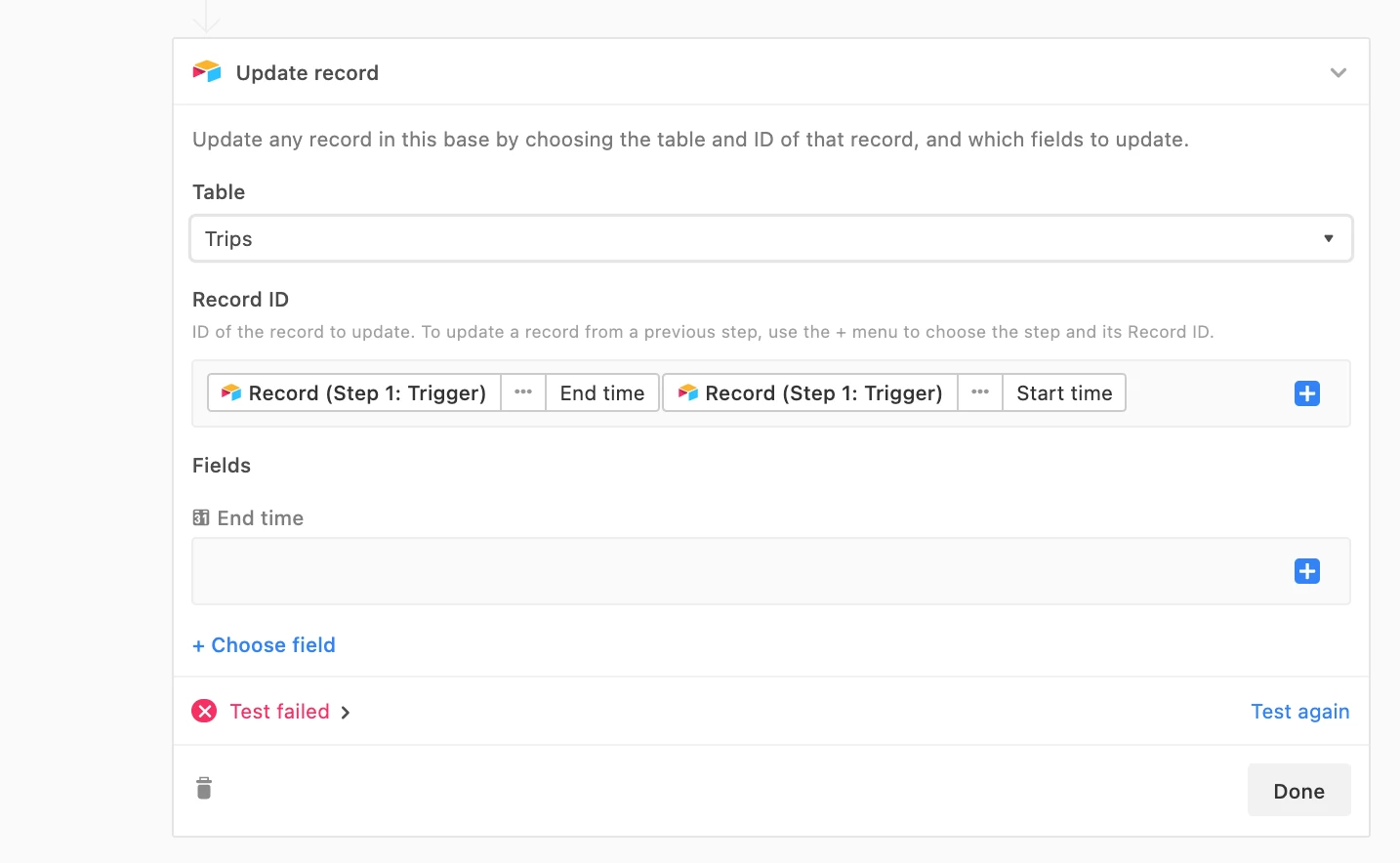Screen dimensions: 1400x863
Task: Click Test again link
Action: click(1300, 712)
